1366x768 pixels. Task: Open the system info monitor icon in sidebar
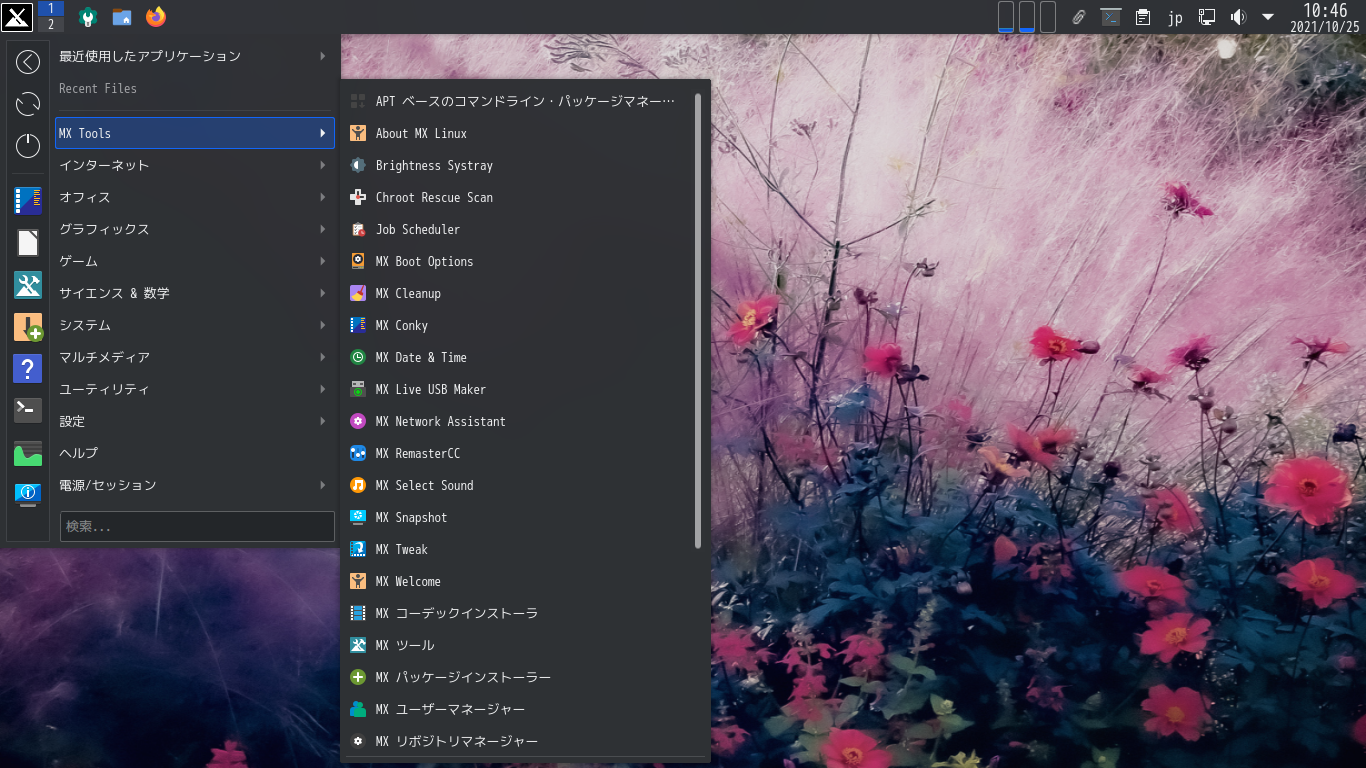tap(28, 494)
